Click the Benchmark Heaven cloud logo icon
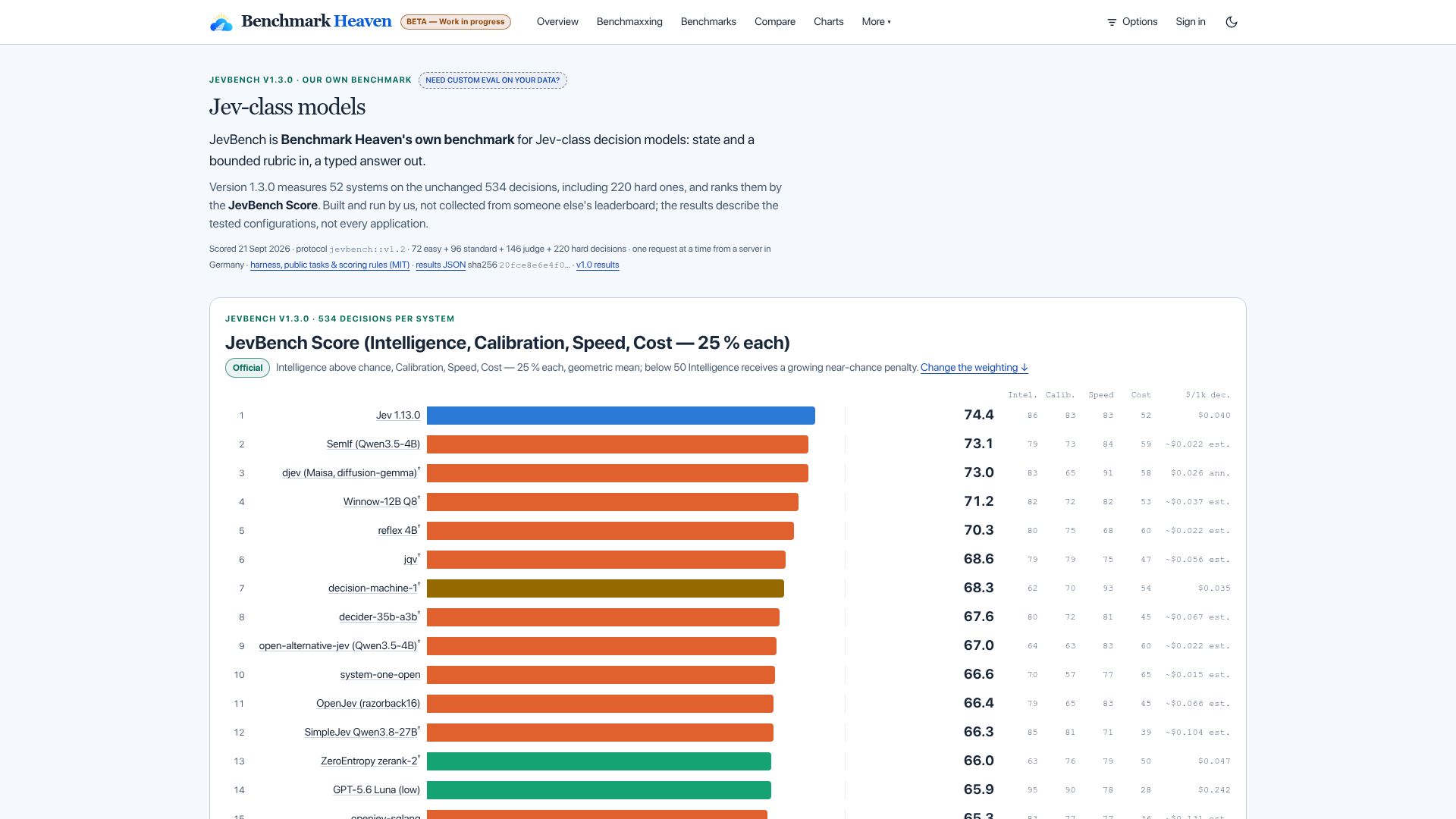 click(221, 22)
